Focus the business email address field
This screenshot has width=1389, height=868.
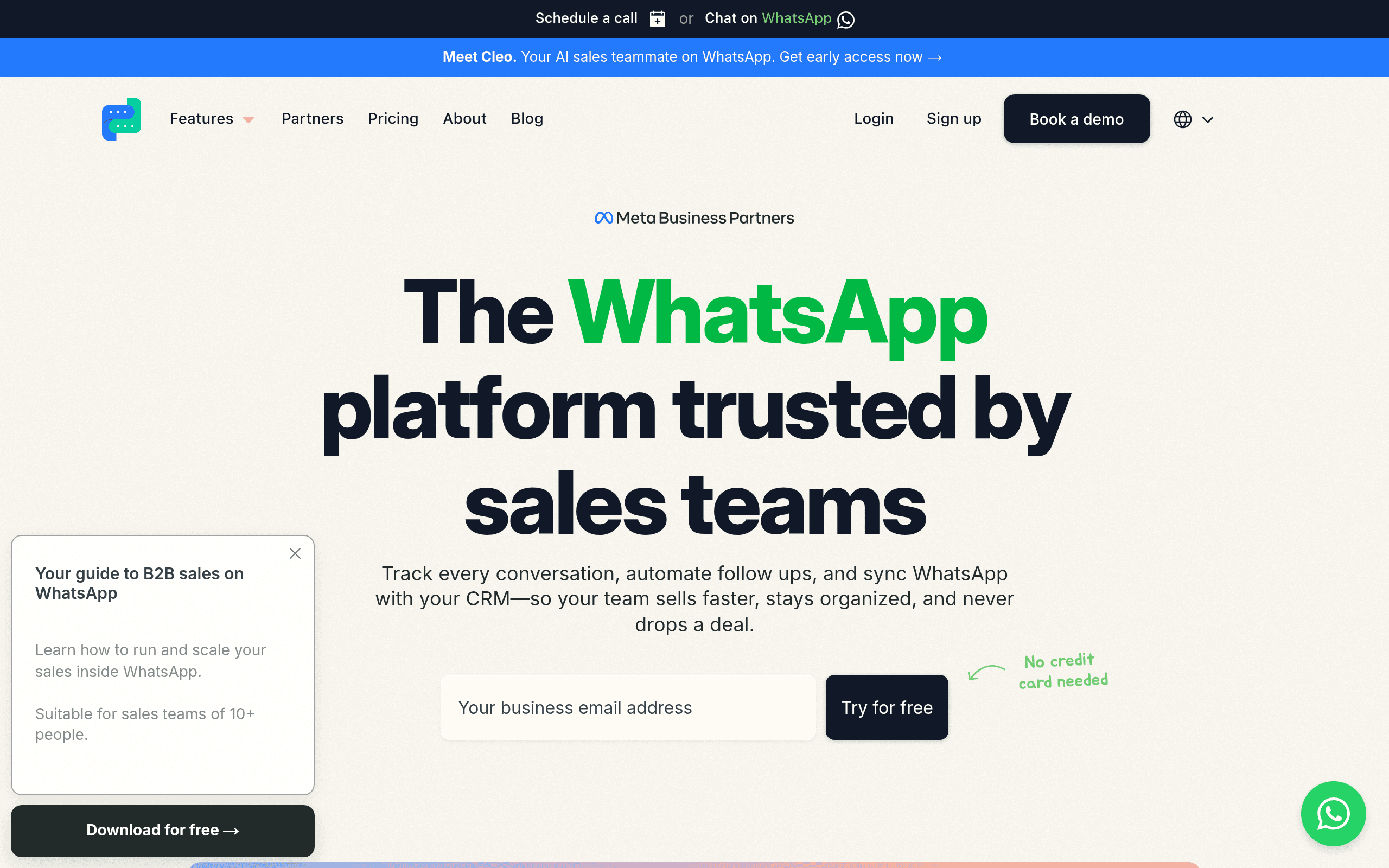(628, 707)
